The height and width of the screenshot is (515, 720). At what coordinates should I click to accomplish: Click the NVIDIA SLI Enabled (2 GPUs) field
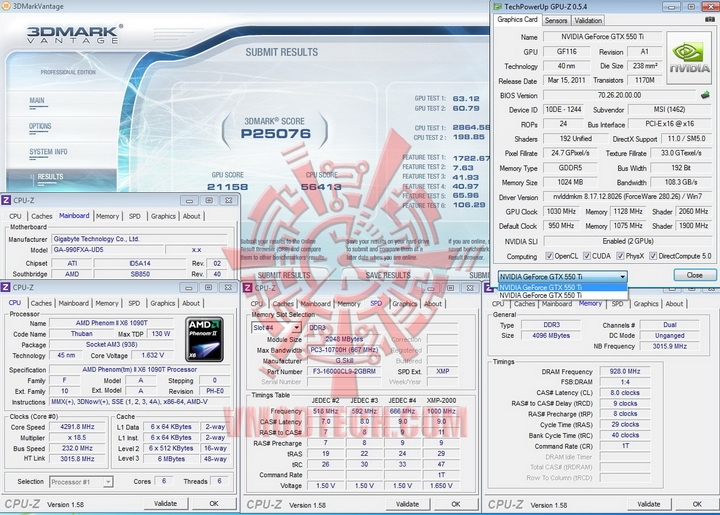[628, 241]
